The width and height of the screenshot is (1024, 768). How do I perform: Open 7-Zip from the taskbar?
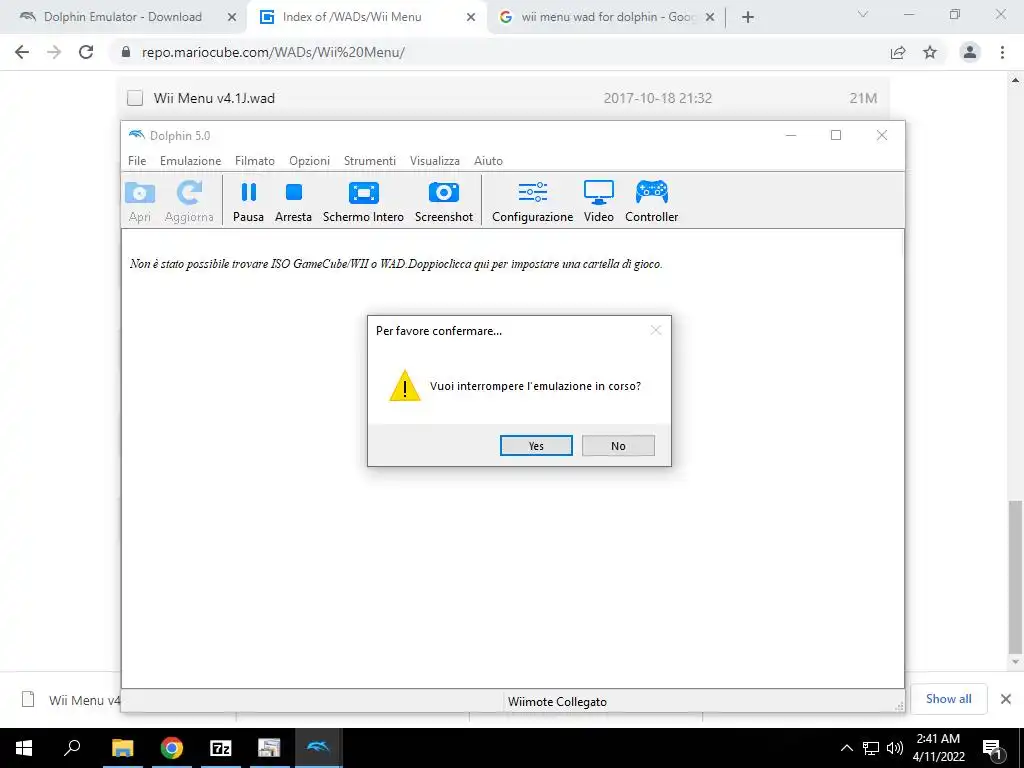coord(221,748)
